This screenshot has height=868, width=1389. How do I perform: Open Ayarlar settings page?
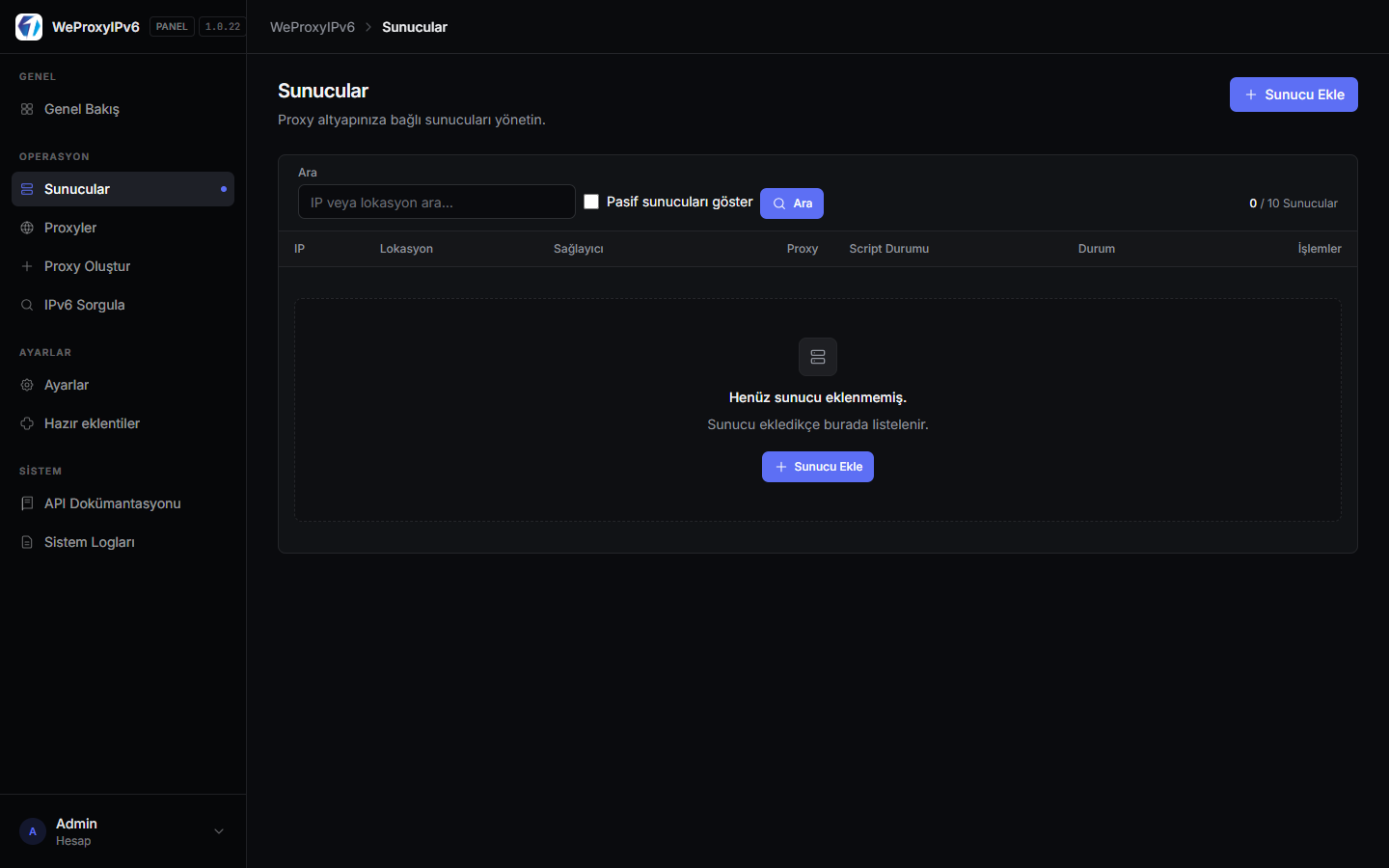tap(123, 385)
